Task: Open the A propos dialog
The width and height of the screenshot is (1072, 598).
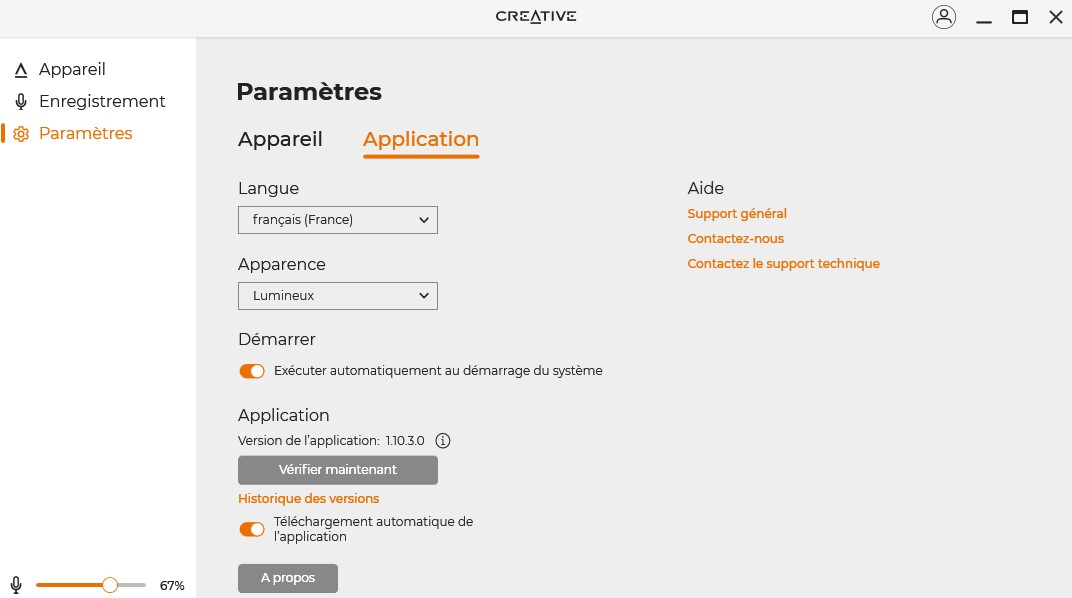Action: (287, 578)
